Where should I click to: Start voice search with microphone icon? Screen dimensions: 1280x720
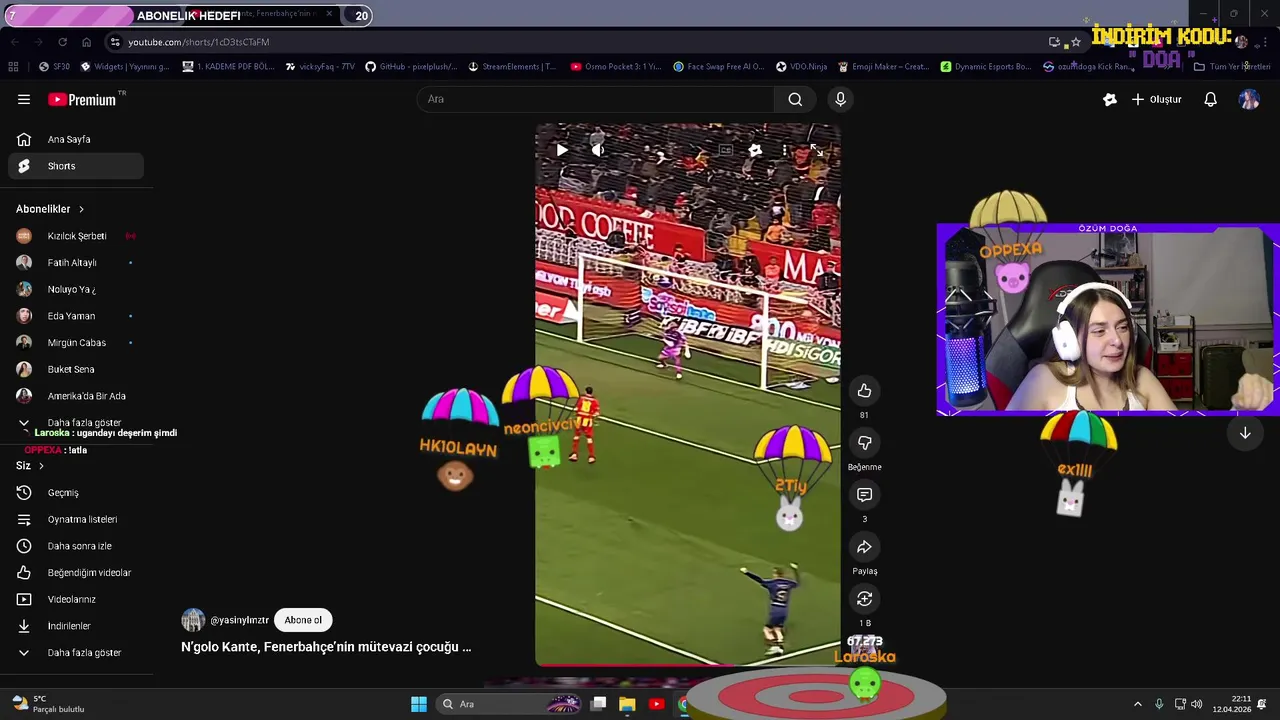pos(840,99)
